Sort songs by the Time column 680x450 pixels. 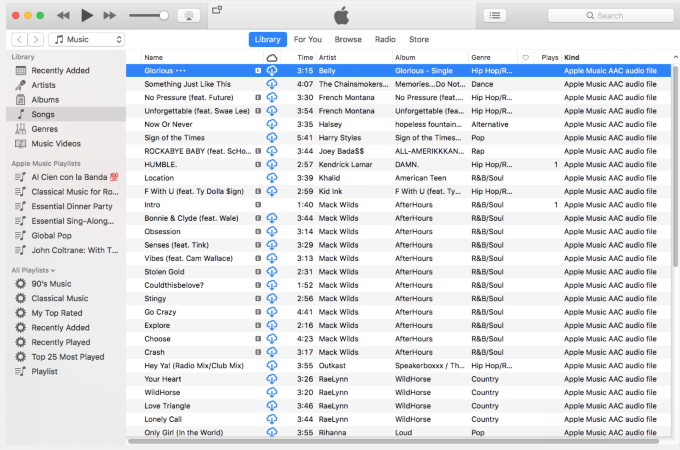coord(299,58)
